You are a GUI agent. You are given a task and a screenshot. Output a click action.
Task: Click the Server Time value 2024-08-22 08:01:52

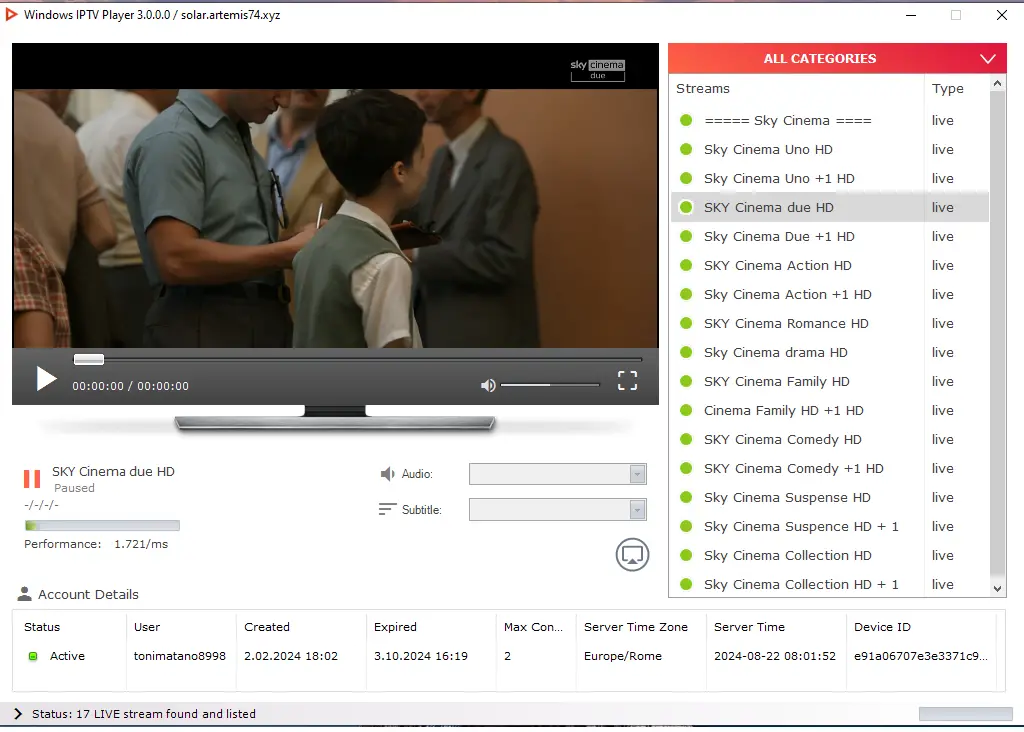pyautogui.click(x=775, y=656)
